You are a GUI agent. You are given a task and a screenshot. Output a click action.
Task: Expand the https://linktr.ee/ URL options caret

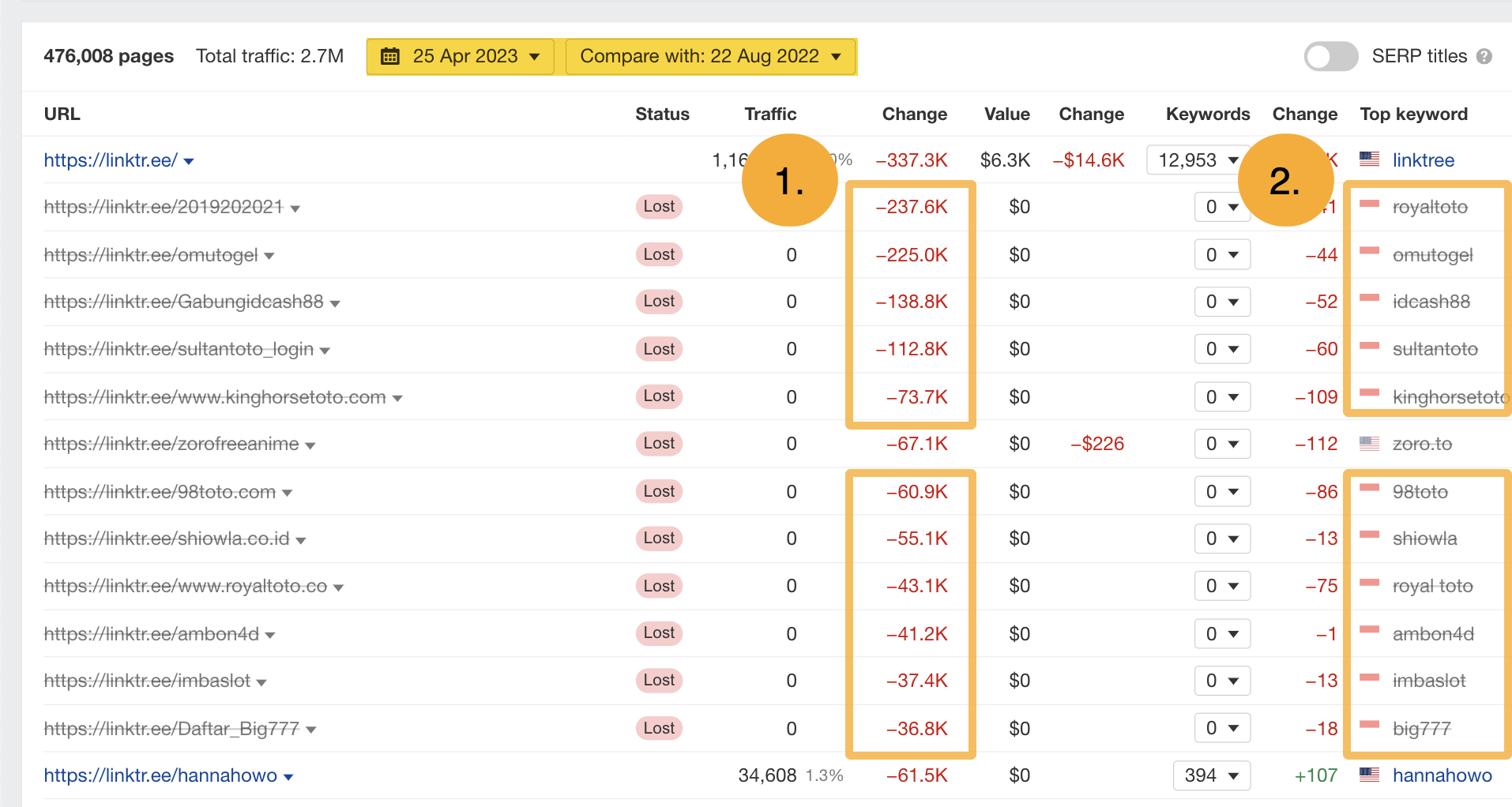189,160
